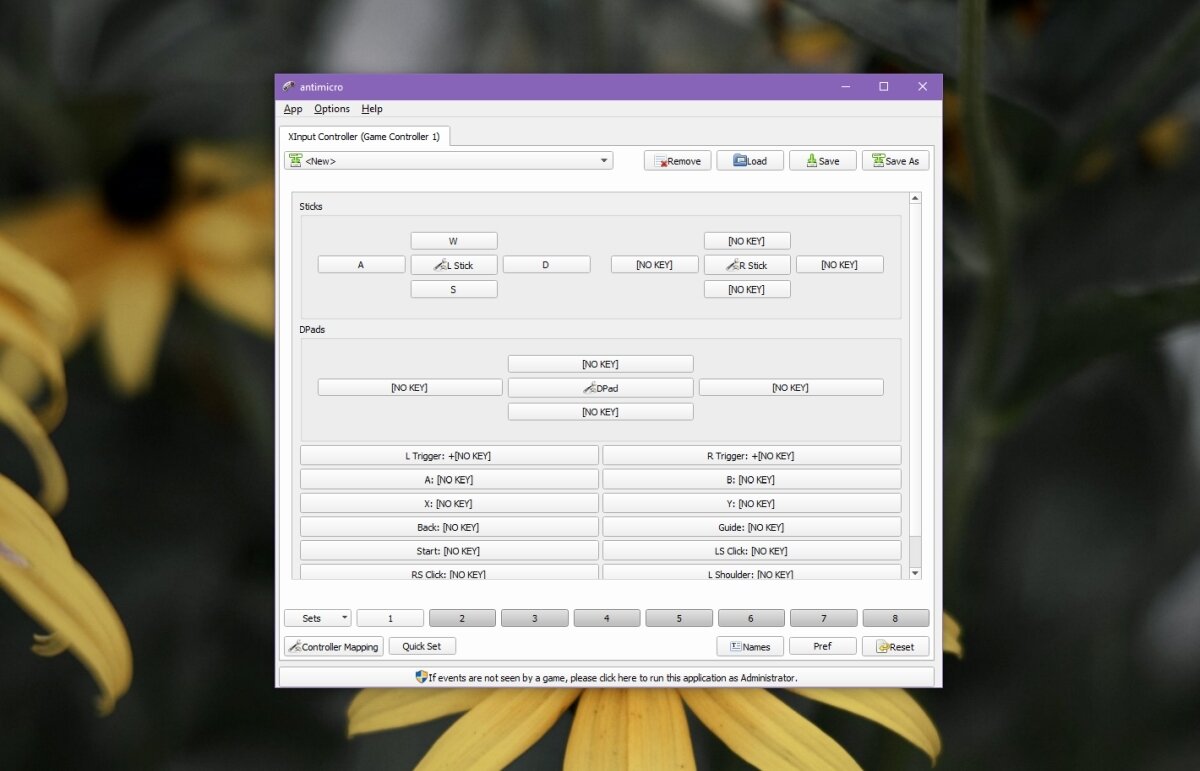Screen dimensions: 1200x771
Task: Select the XInput Controller tab
Action: click(x=365, y=136)
